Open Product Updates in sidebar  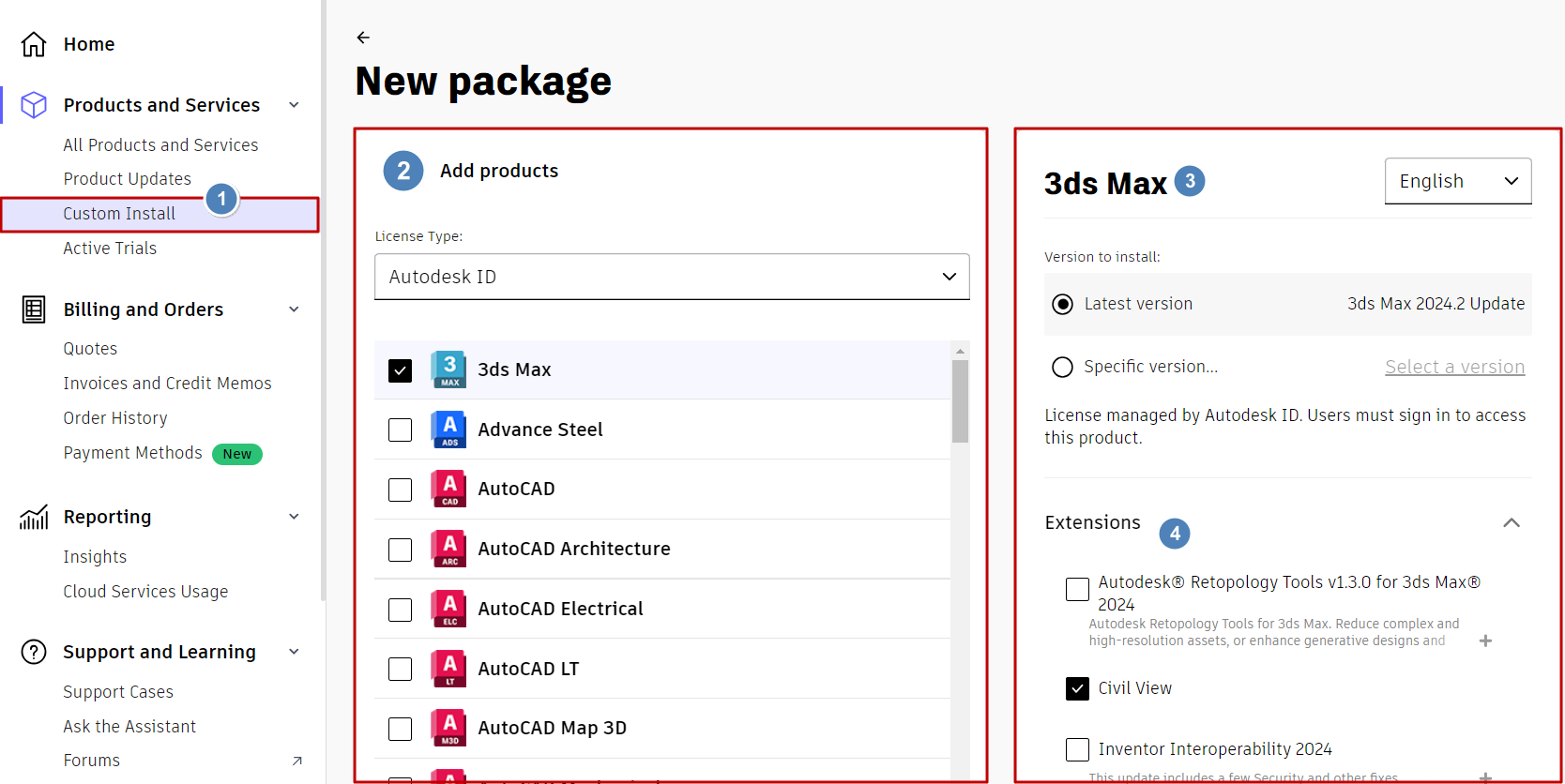click(127, 179)
